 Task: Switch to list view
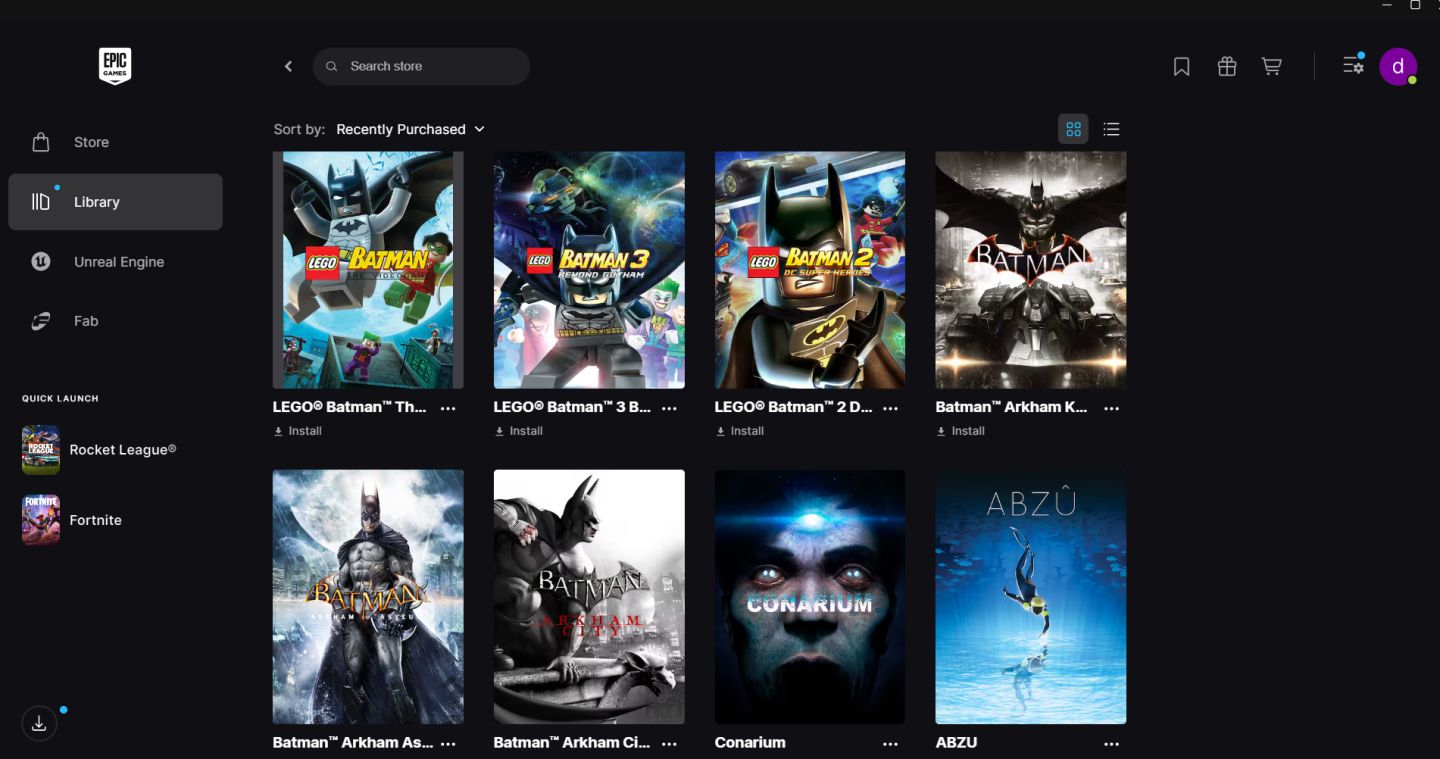[1111, 129]
